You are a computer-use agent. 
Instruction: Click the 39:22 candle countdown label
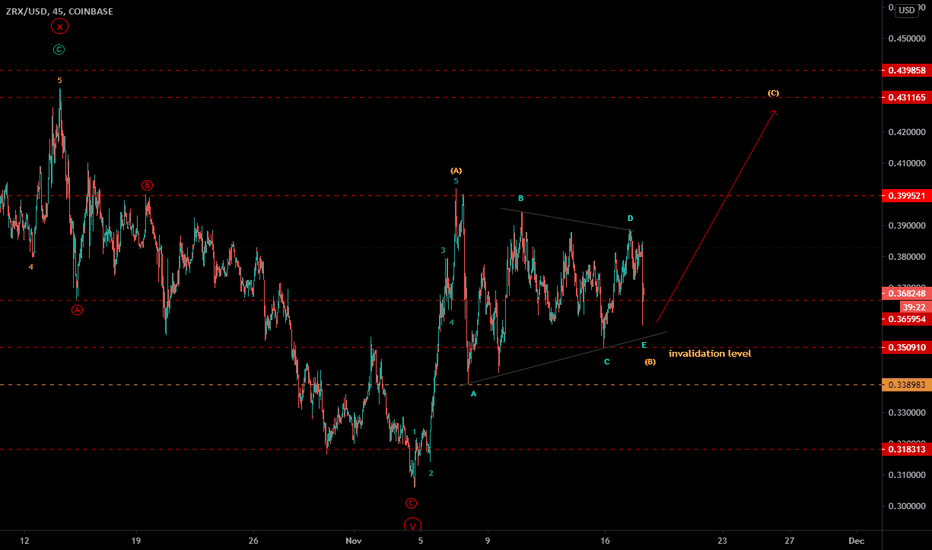pyautogui.click(x=914, y=307)
